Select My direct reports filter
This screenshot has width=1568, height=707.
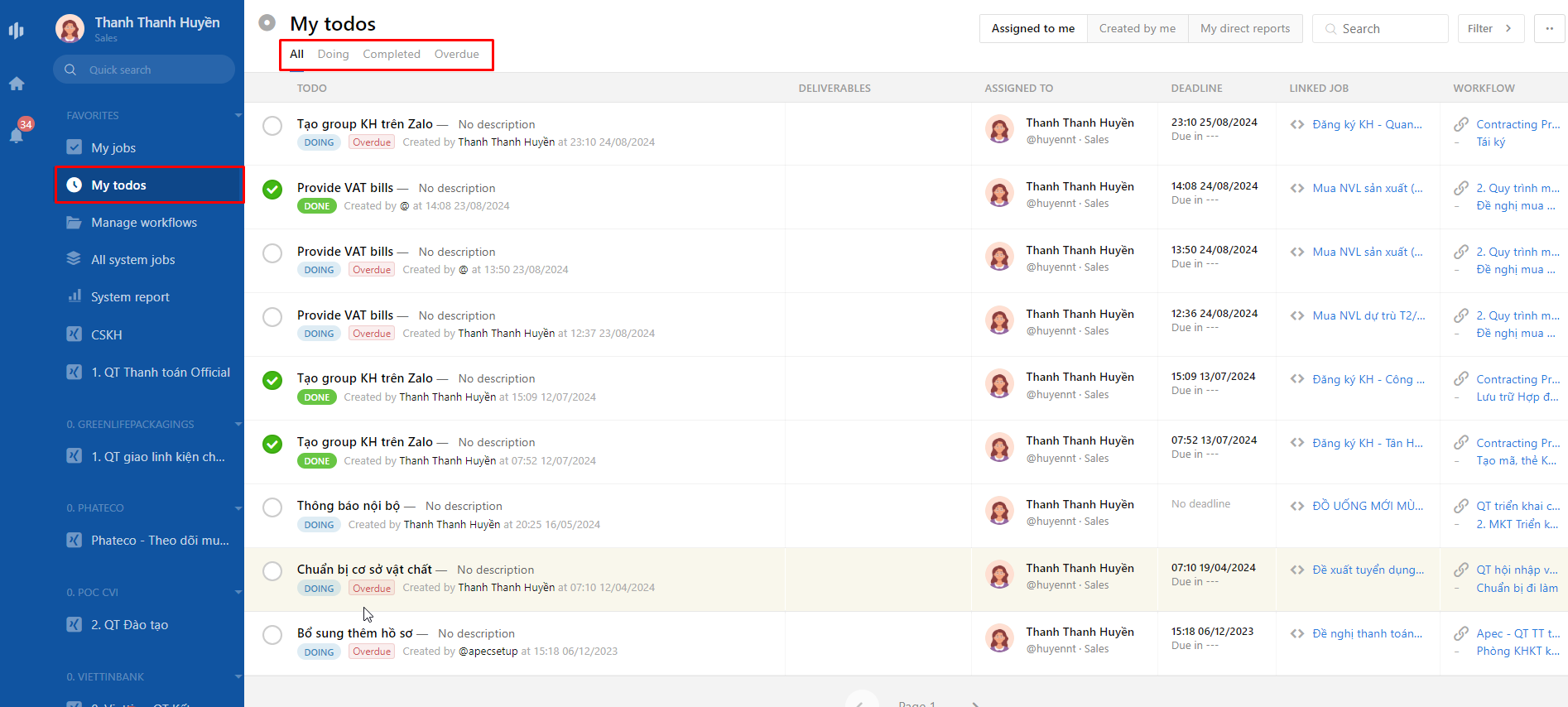[1245, 28]
